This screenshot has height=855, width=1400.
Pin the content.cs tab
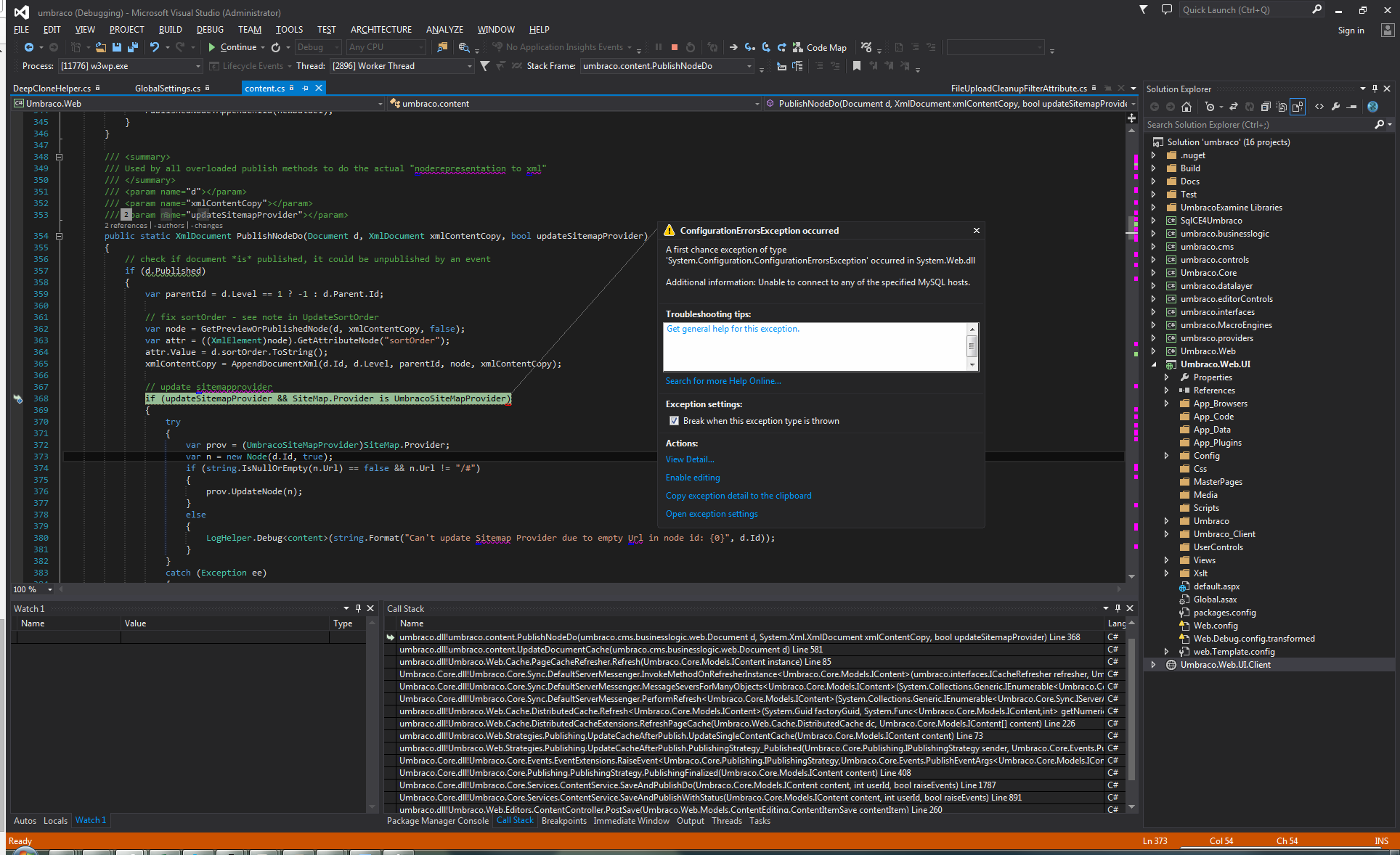pos(306,88)
